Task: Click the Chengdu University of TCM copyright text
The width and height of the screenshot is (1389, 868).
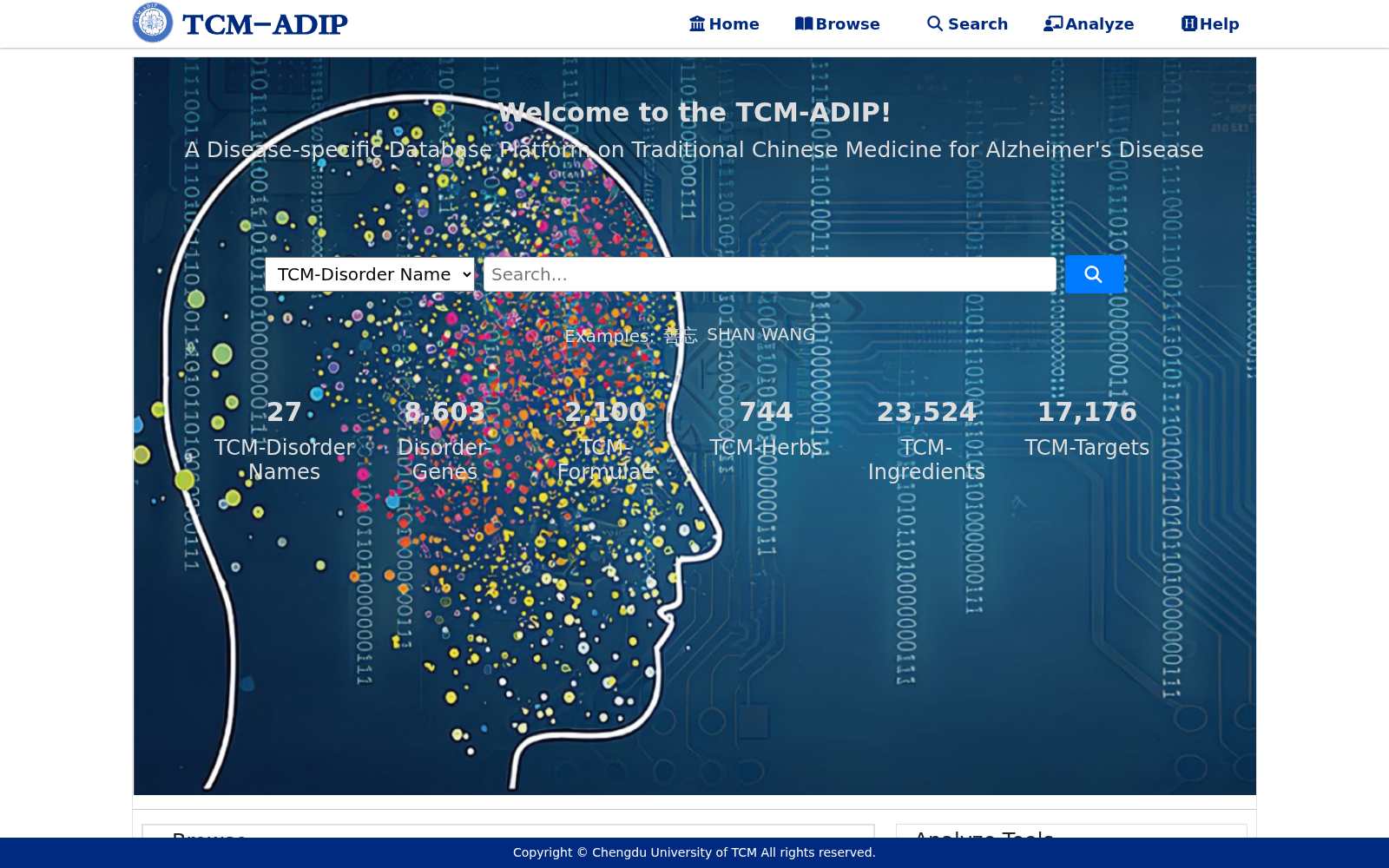Action: click(x=694, y=852)
